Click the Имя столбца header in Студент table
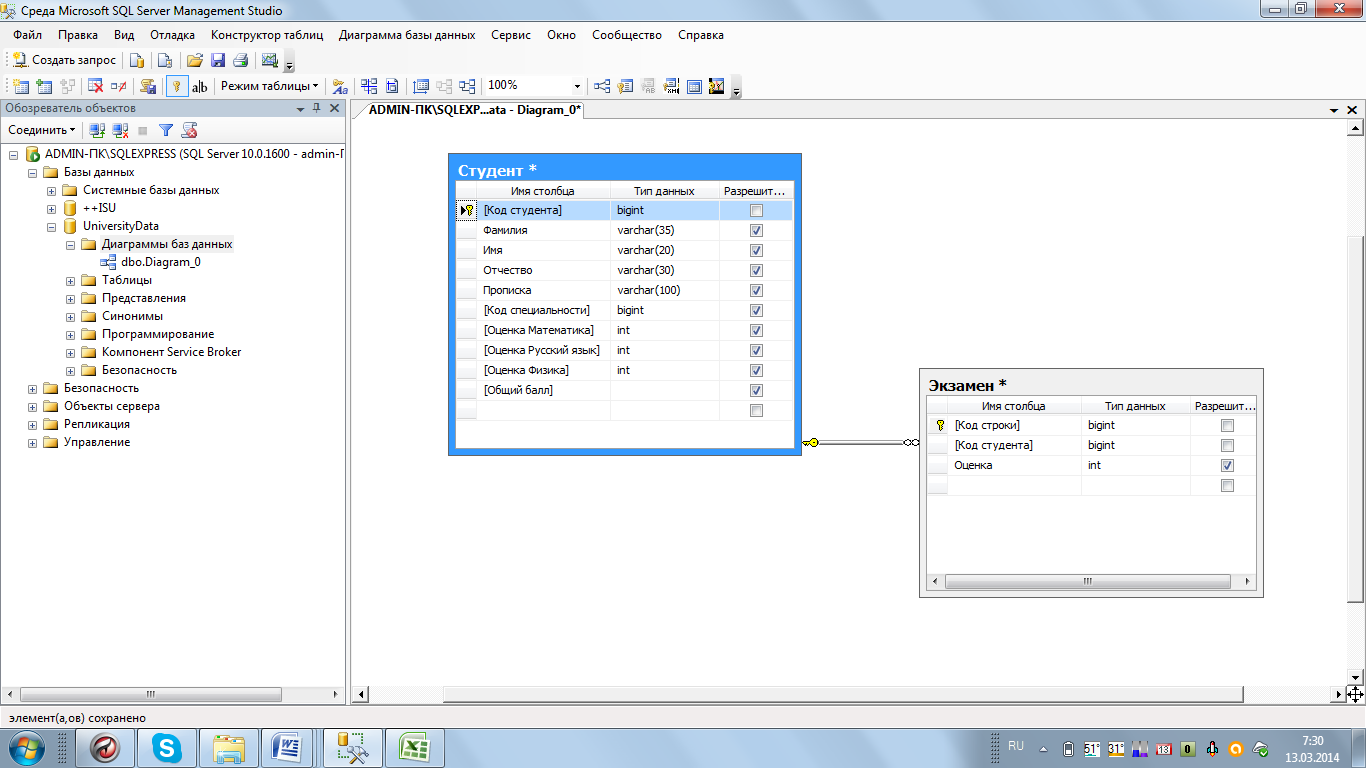Viewport: 1366px width, 768px height. tap(543, 191)
